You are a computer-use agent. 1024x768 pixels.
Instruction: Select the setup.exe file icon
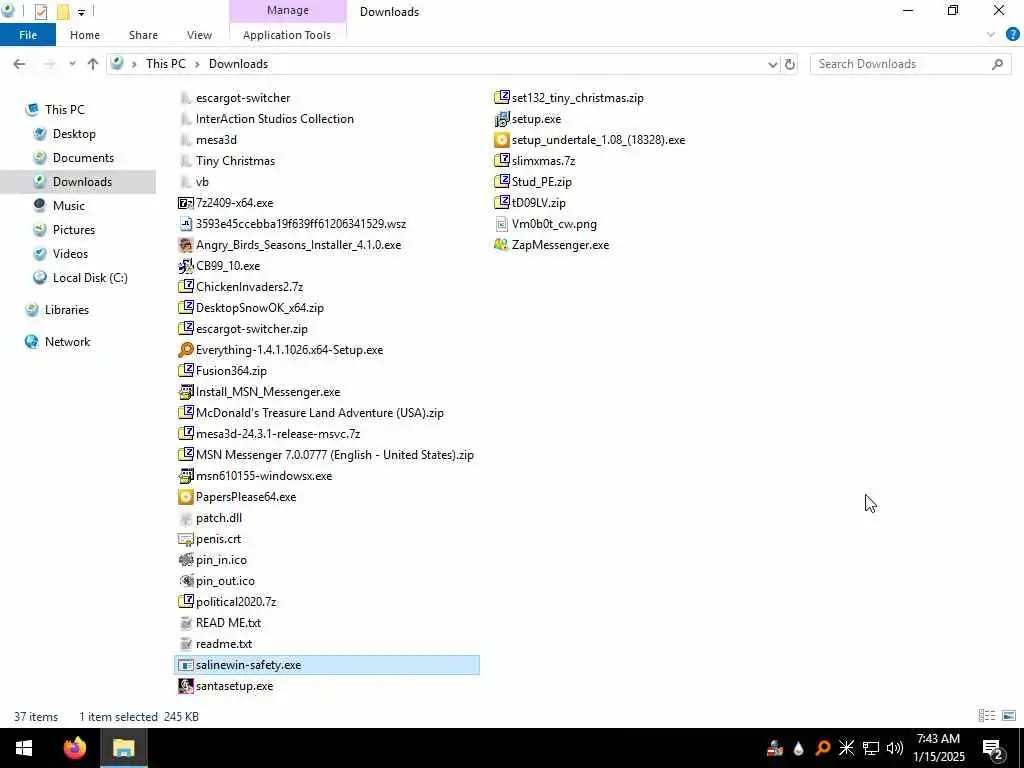tap(501, 119)
